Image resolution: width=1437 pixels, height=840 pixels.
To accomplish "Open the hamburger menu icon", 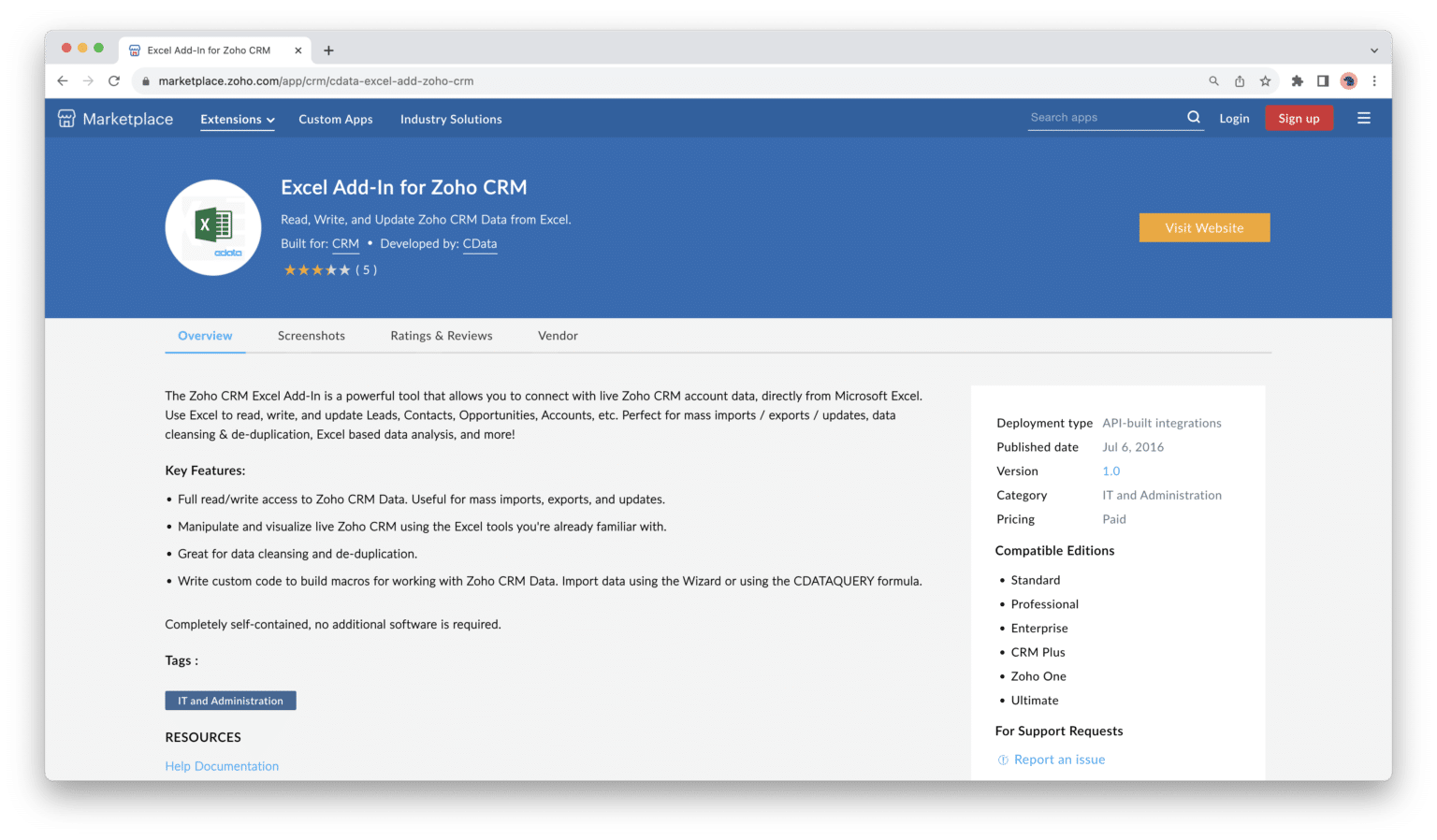I will click(x=1363, y=119).
